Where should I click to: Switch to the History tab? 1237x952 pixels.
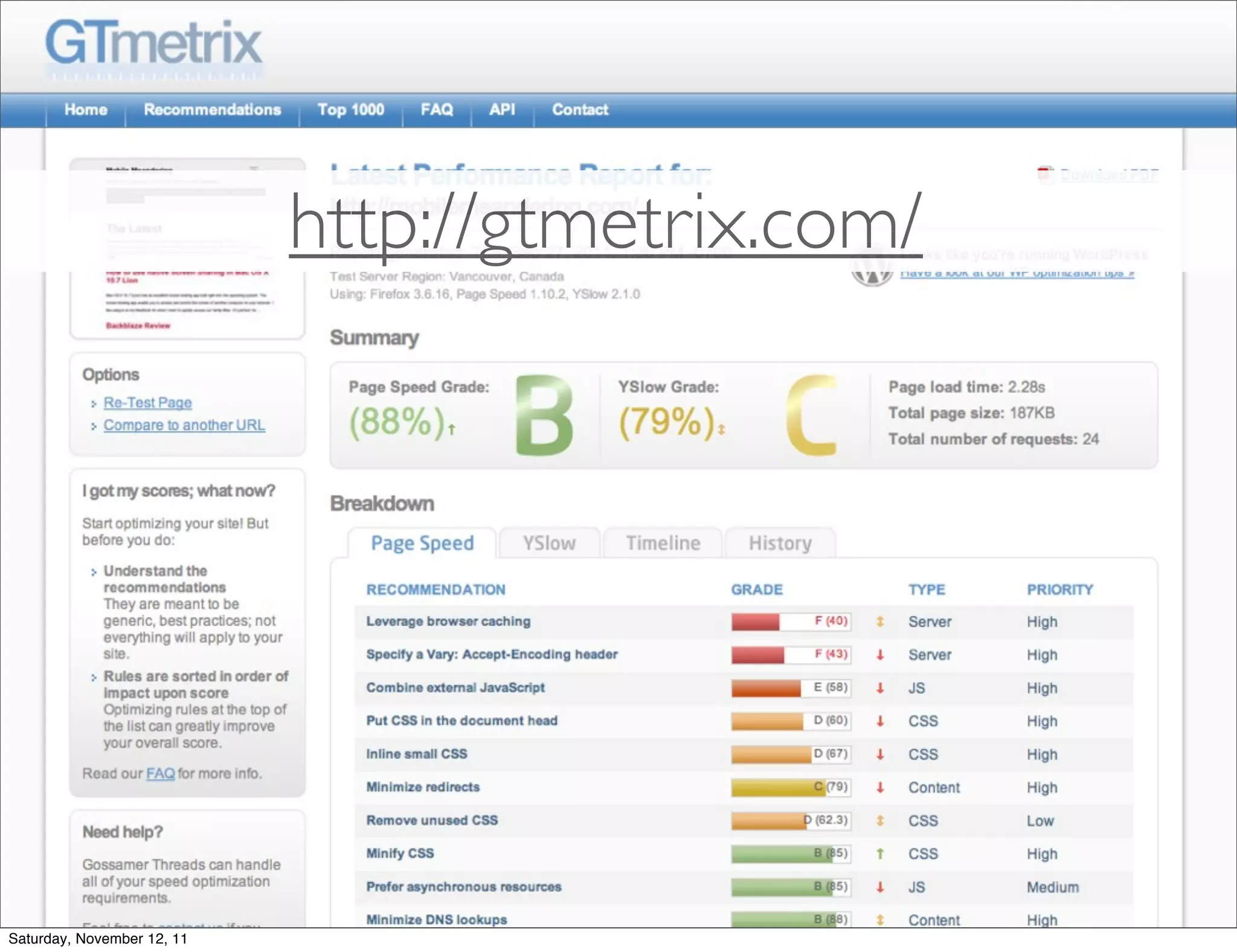[x=780, y=543]
